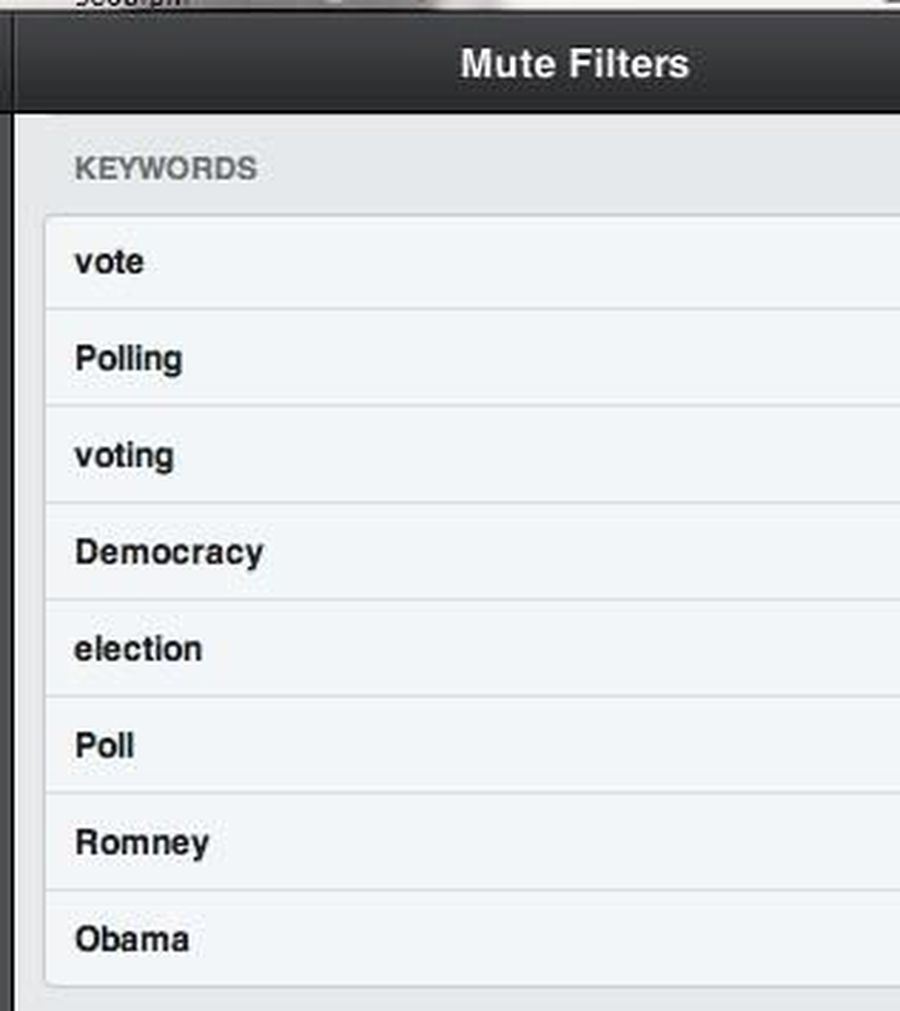The image size is (900, 1011).
Task: Select the 'vote' keyword filter
Action: coord(470,263)
